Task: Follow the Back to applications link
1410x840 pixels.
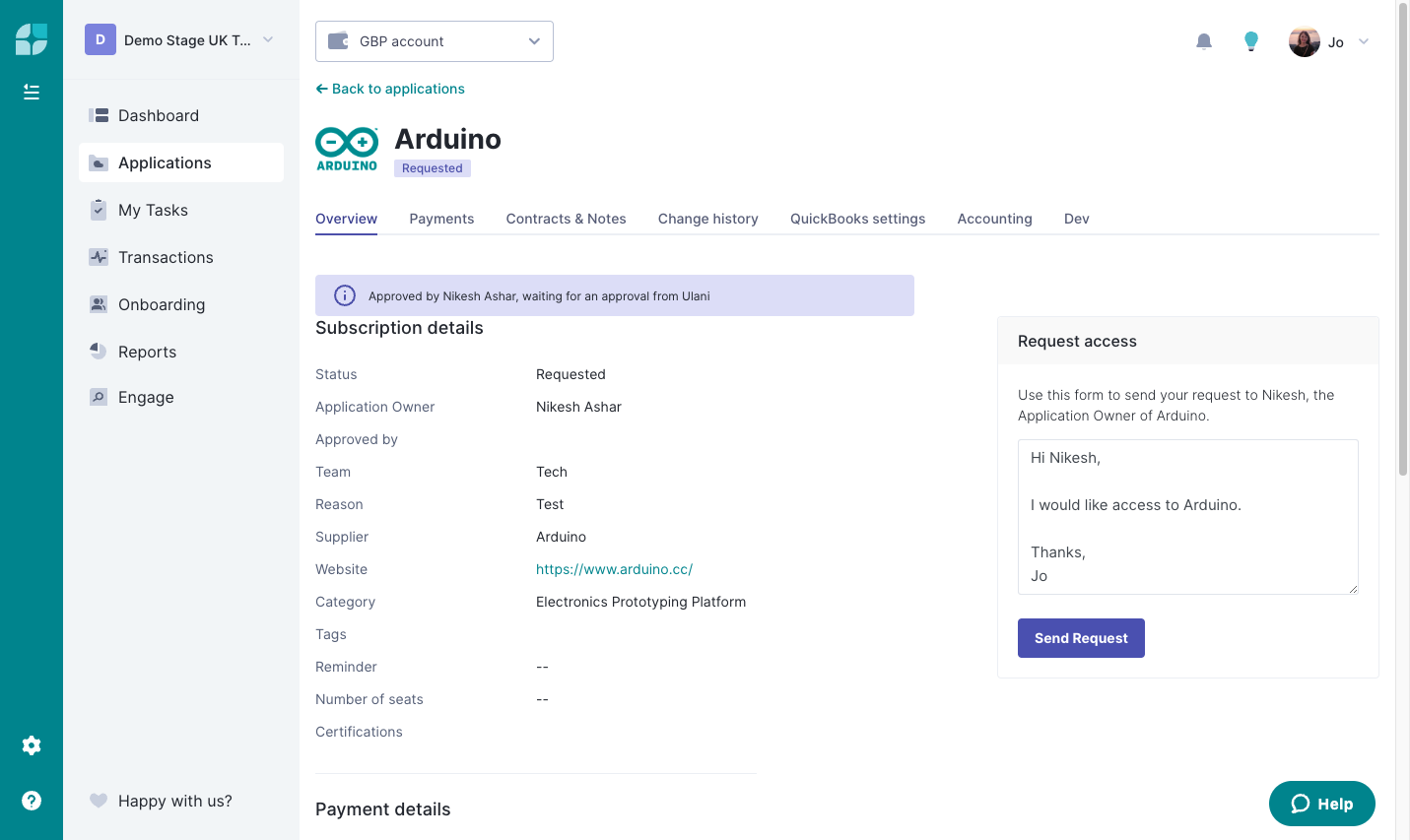Action: pos(390,89)
